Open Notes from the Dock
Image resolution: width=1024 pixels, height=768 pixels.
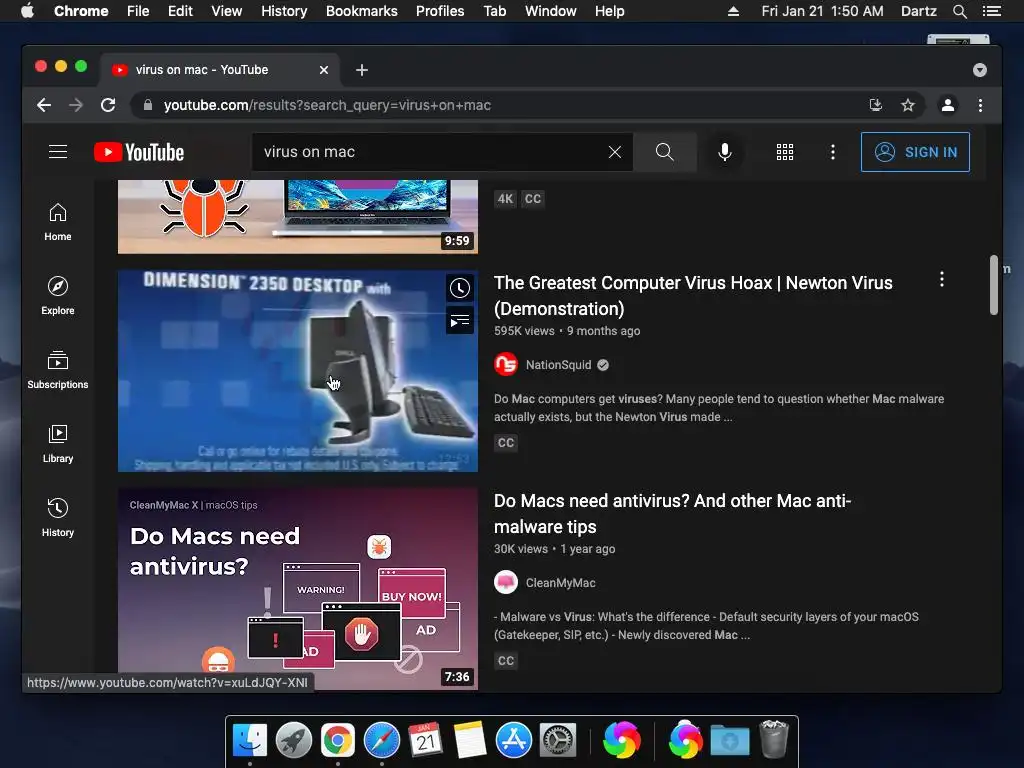470,741
